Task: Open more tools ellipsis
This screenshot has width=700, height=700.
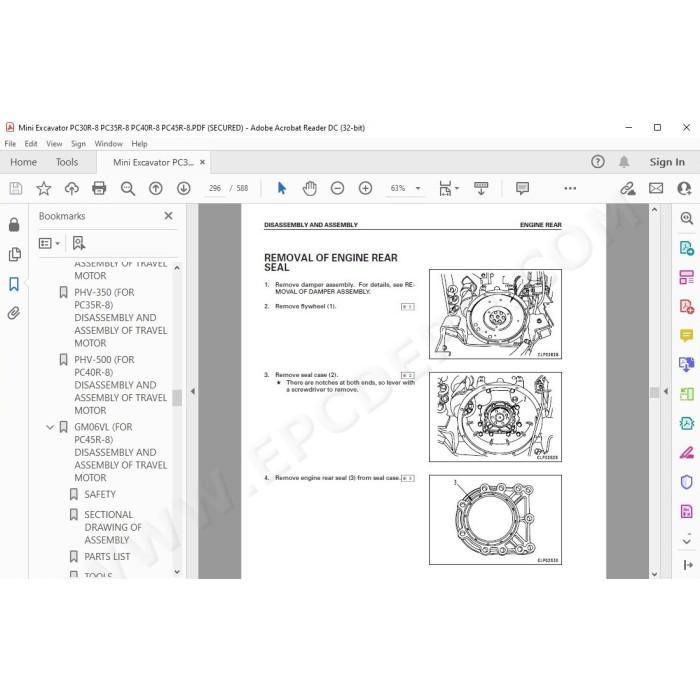Action: [570, 188]
